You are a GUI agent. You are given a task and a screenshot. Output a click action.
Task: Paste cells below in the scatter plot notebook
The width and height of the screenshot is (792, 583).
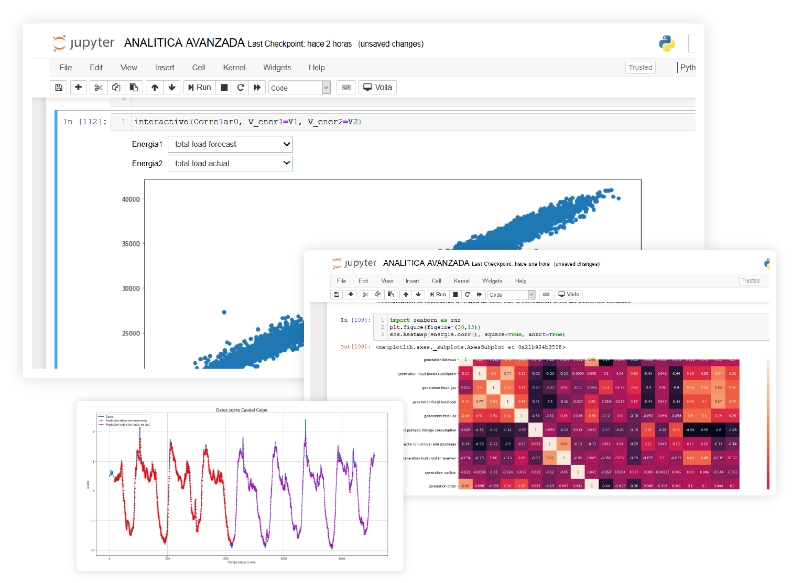click(133, 88)
